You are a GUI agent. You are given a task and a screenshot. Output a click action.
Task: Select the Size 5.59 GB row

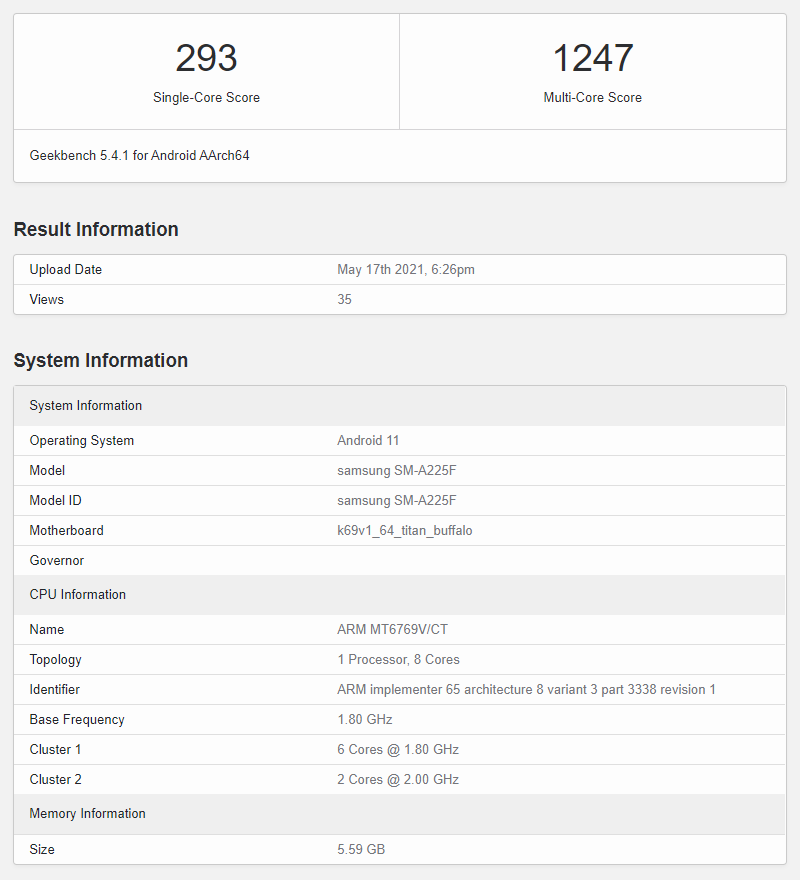(x=400, y=849)
